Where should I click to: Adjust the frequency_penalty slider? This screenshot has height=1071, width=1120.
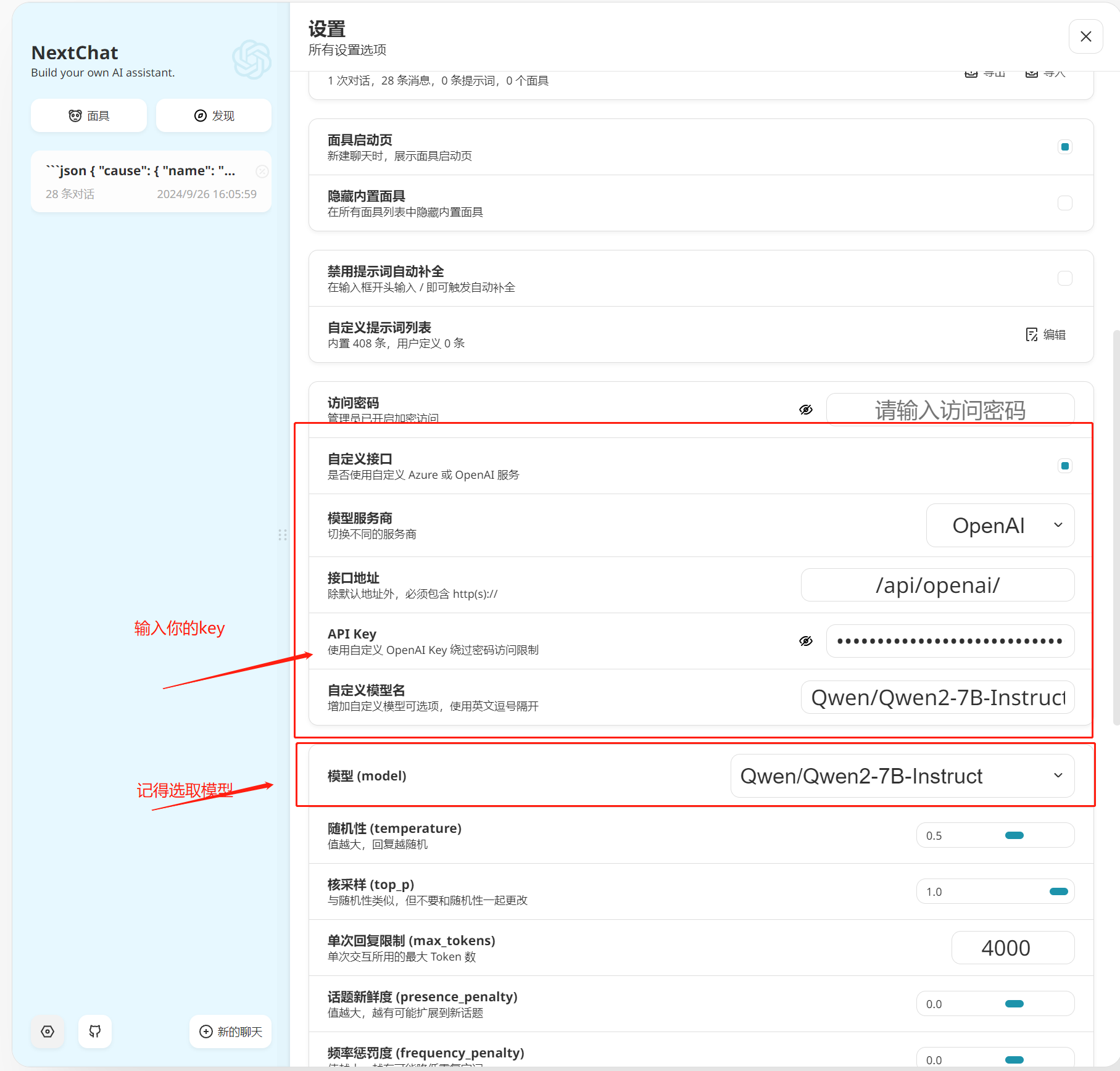[1014, 1060]
